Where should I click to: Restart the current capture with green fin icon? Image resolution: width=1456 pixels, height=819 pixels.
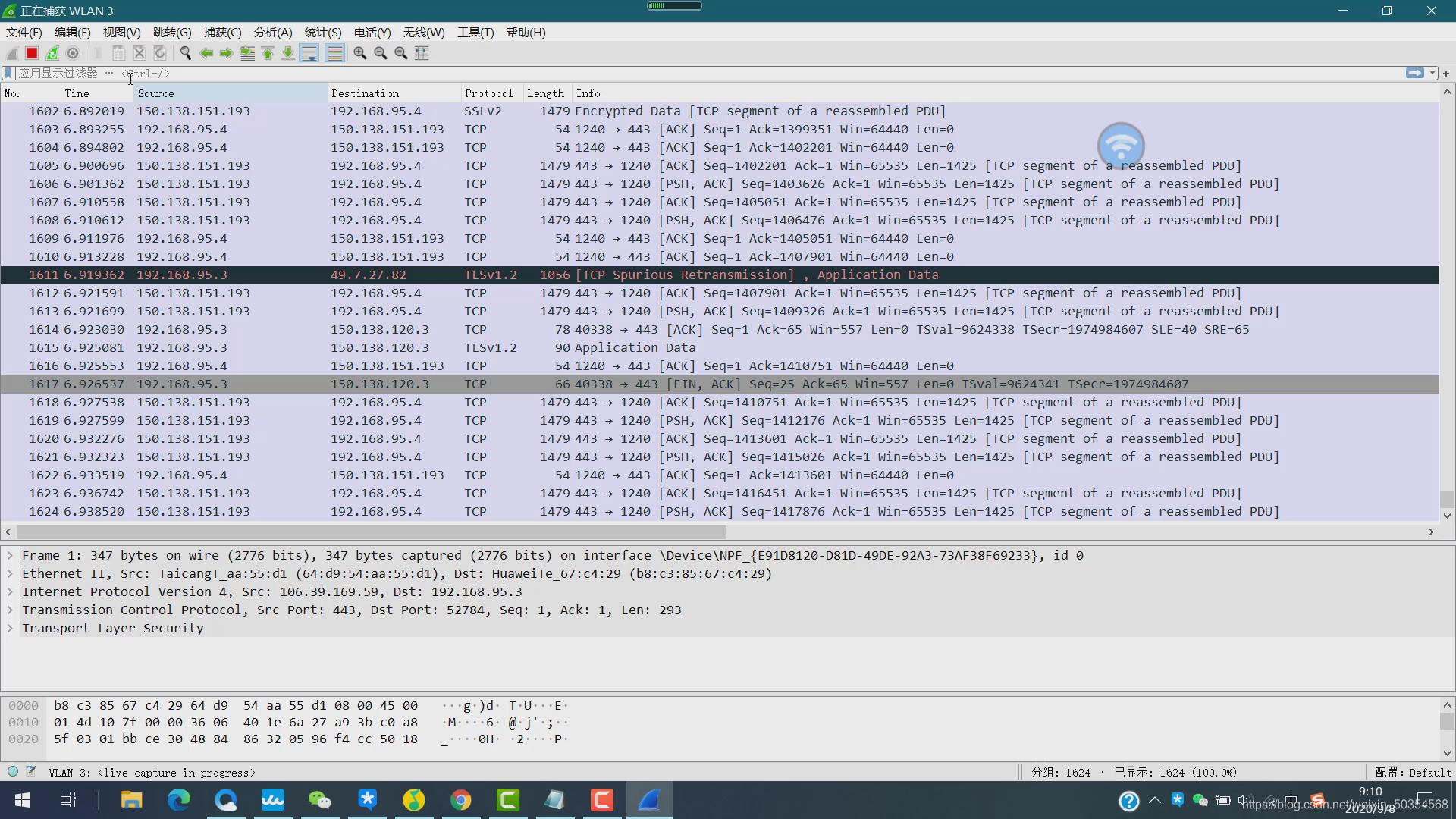pyautogui.click(x=52, y=53)
